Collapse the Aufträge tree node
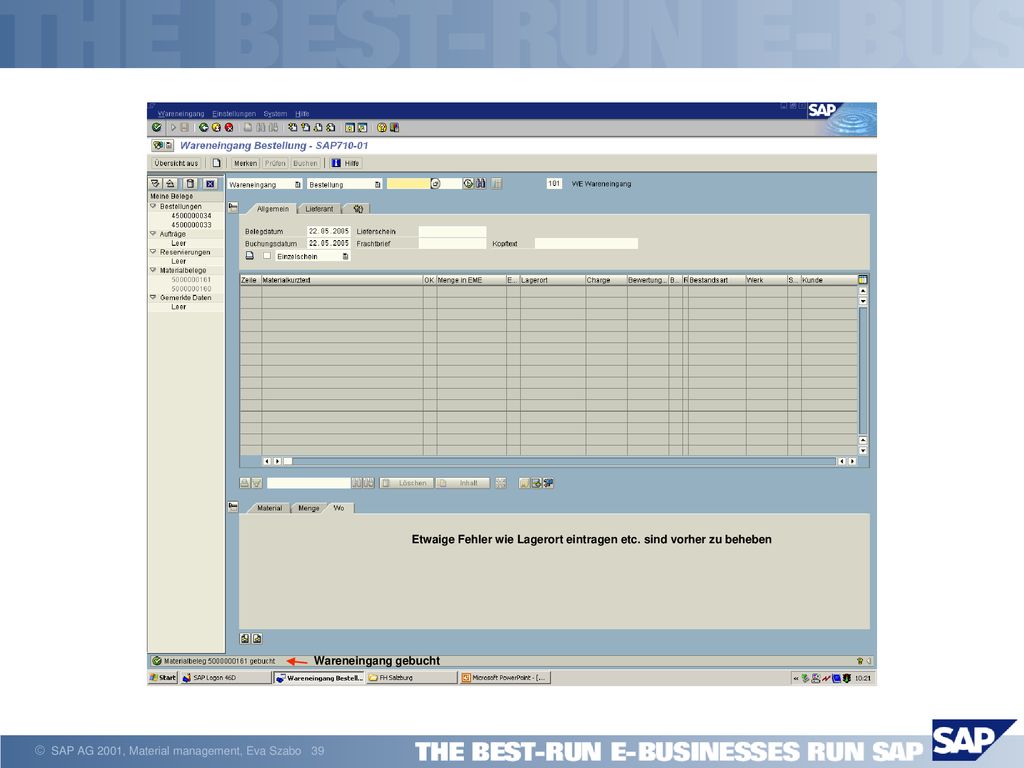Image resolution: width=1024 pixels, height=768 pixels. point(153,233)
